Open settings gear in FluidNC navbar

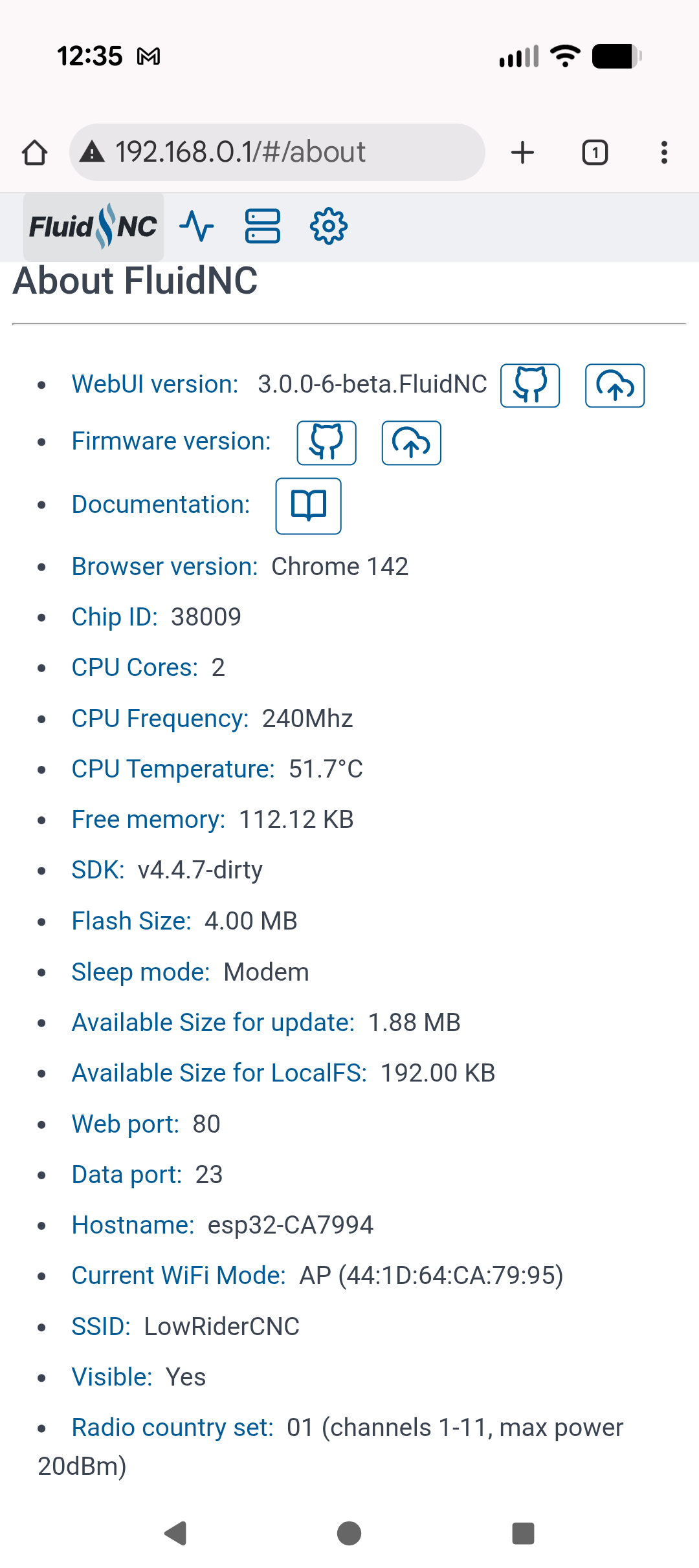click(329, 226)
